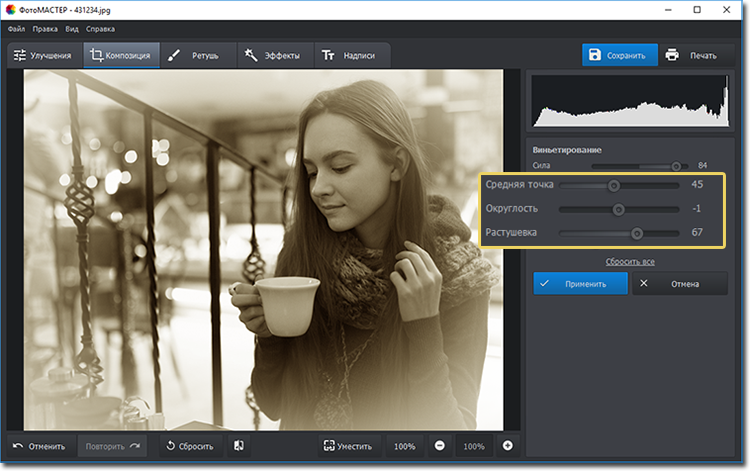This screenshot has height=471, width=750.
Task: Click the Сохранить save button
Action: 620,55
